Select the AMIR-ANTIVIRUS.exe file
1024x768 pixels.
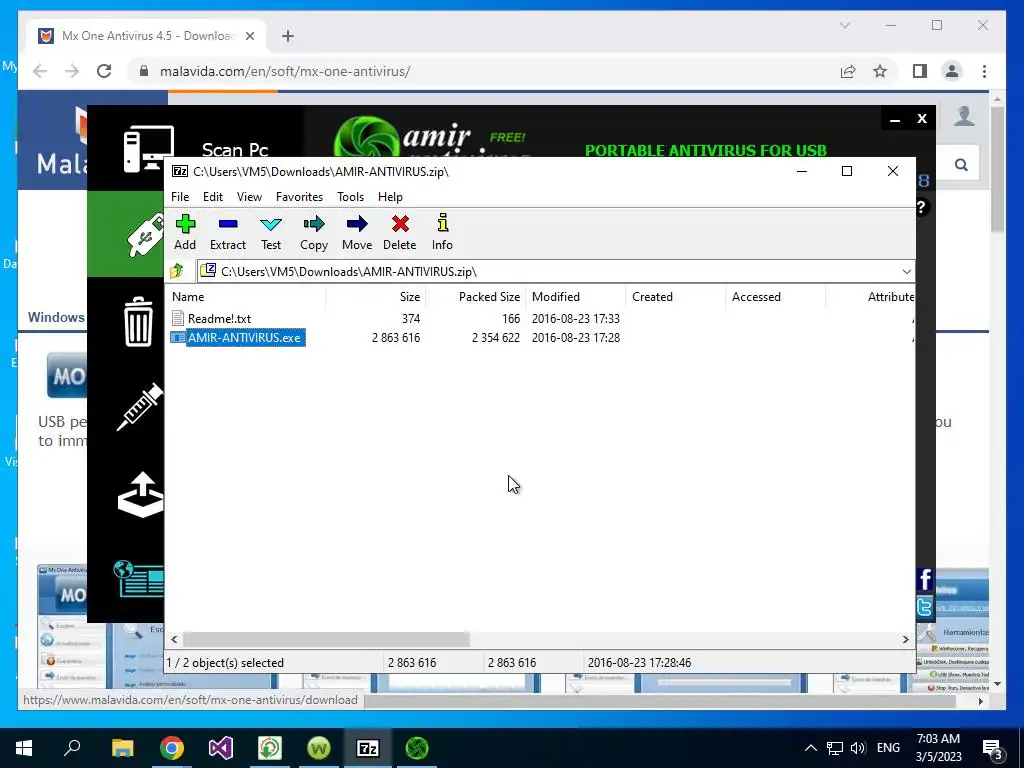tap(244, 338)
